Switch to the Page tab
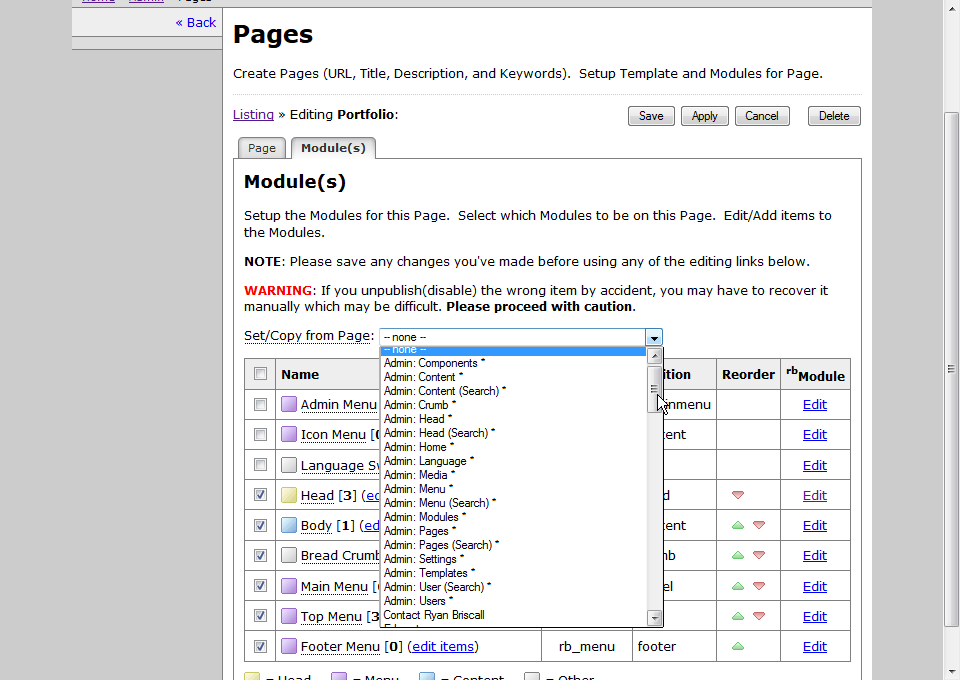The height and width of the screenshot is (680, 960). click(x=262, y=148)
